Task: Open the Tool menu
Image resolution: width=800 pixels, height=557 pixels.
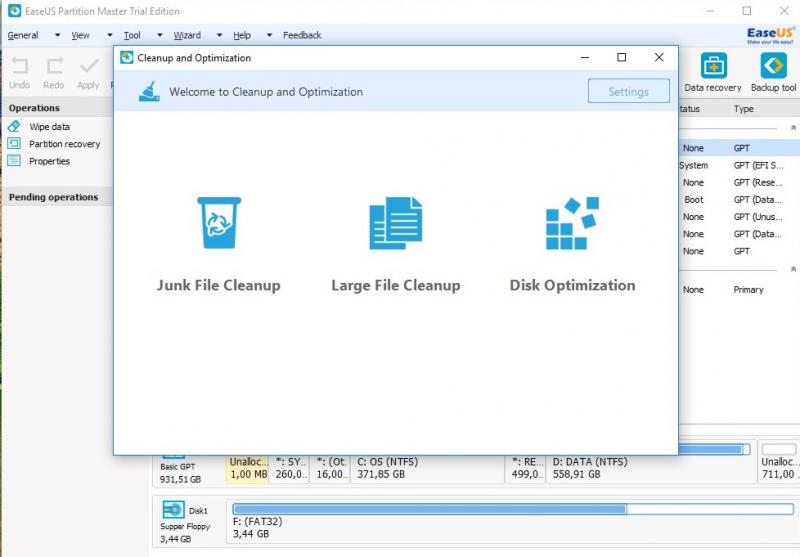Action: pyautogui.click(x=132, y=35)
